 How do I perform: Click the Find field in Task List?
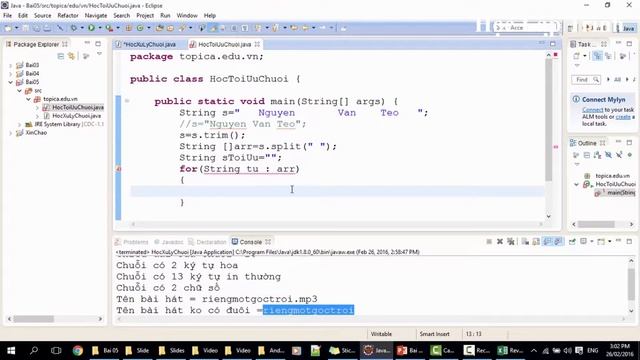click(x=586, y=80)
